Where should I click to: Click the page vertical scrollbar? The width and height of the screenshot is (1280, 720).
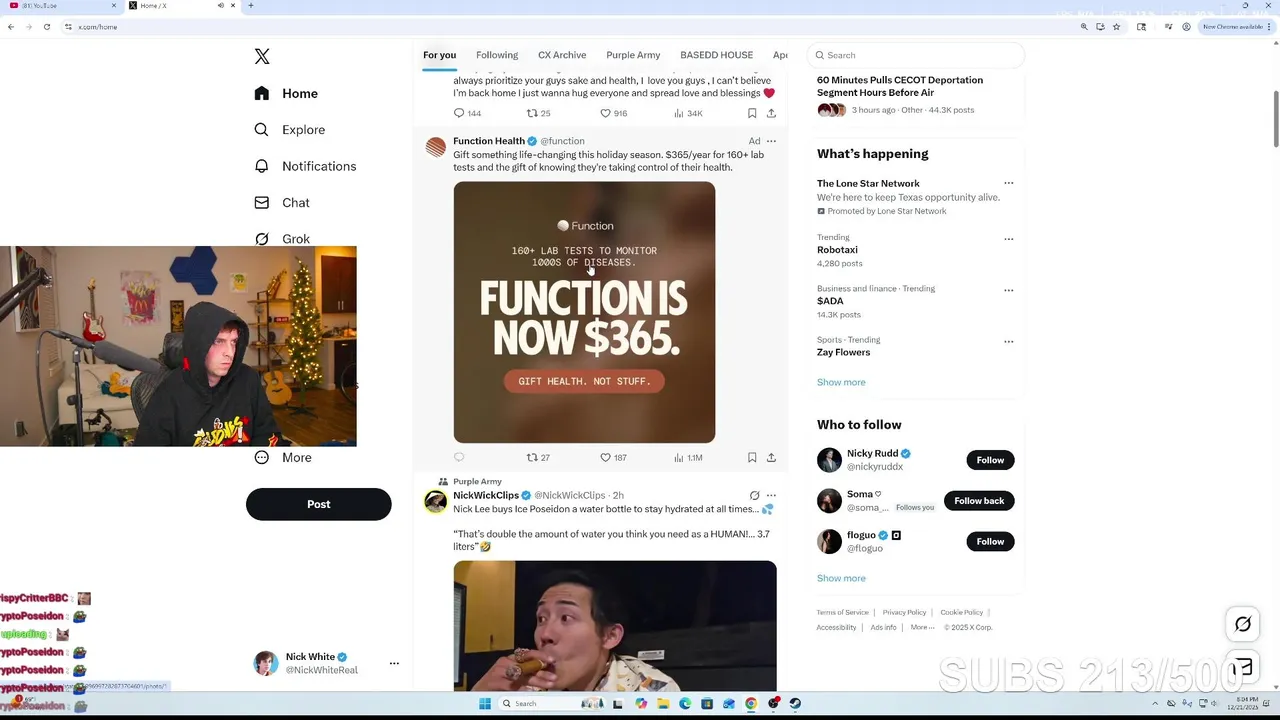point(1275,118)
